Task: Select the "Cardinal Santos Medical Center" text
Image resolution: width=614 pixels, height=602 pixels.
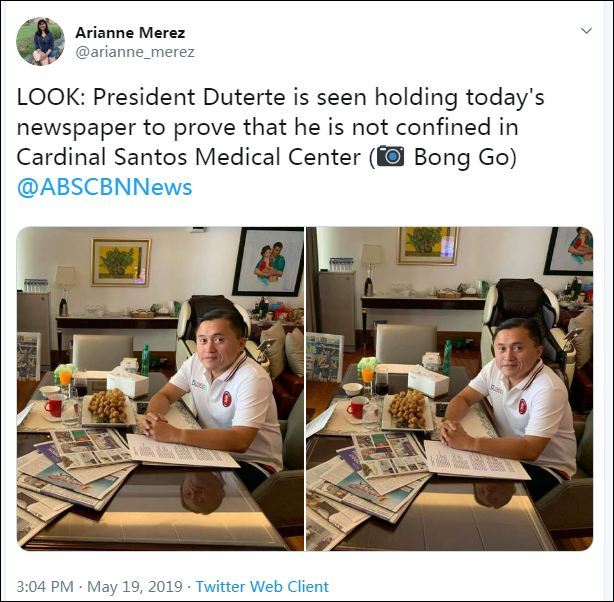Action: point(188,157)
